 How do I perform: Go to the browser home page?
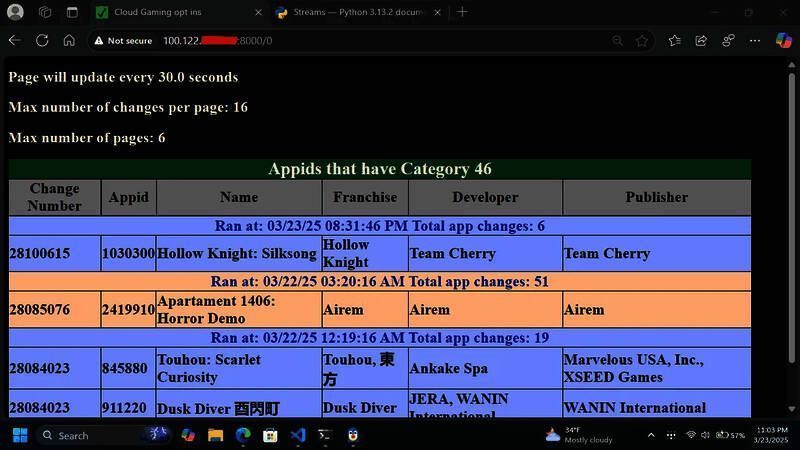(x=69, y=41)
